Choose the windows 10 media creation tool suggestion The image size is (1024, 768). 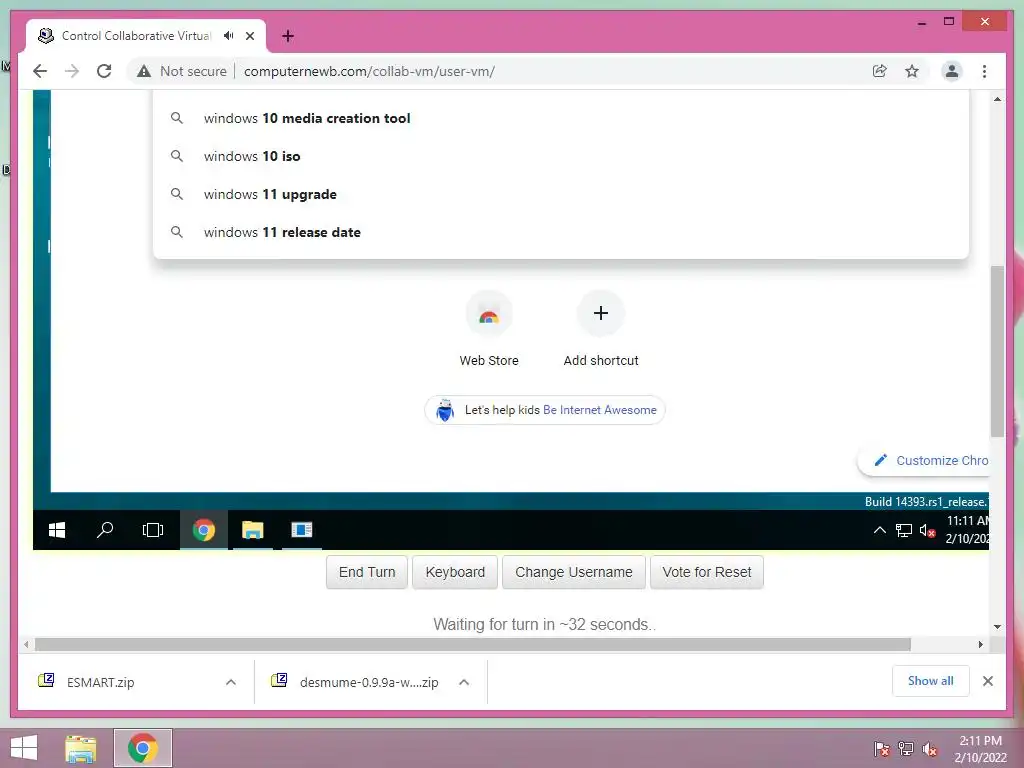pyautogui.click(x=560, y=118)
